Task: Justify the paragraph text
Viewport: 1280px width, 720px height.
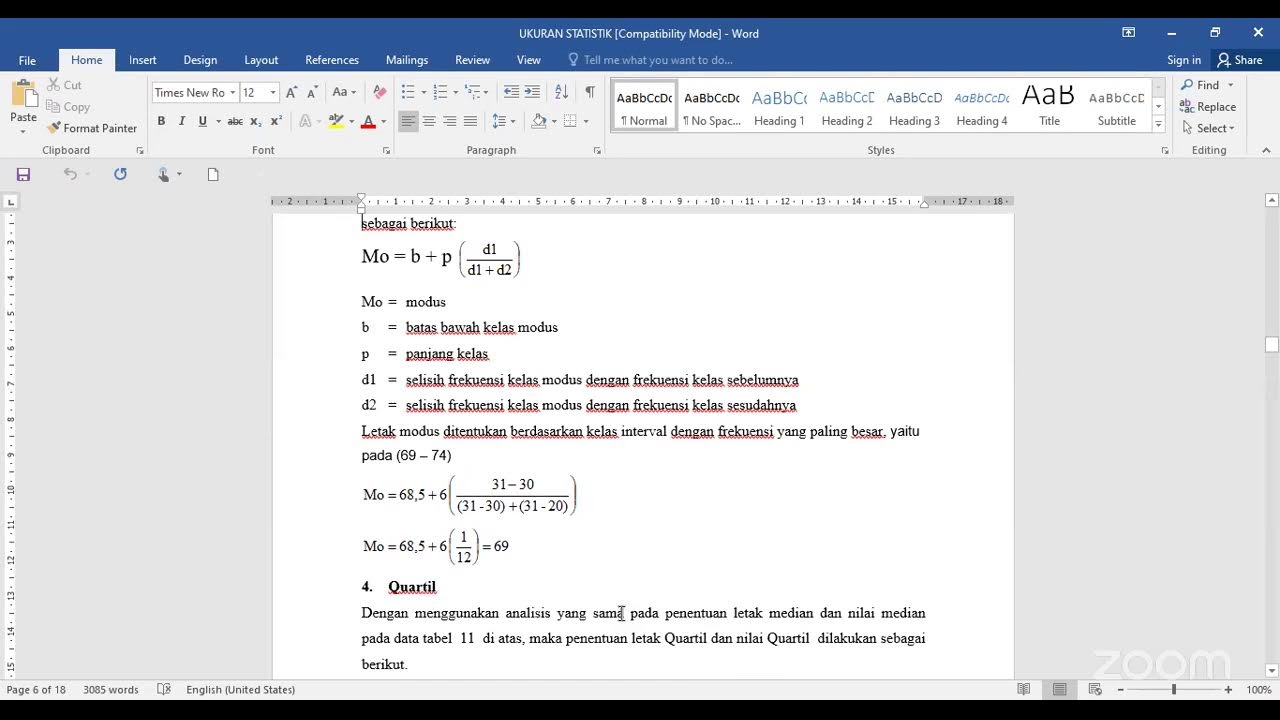Action: [470, 121]
